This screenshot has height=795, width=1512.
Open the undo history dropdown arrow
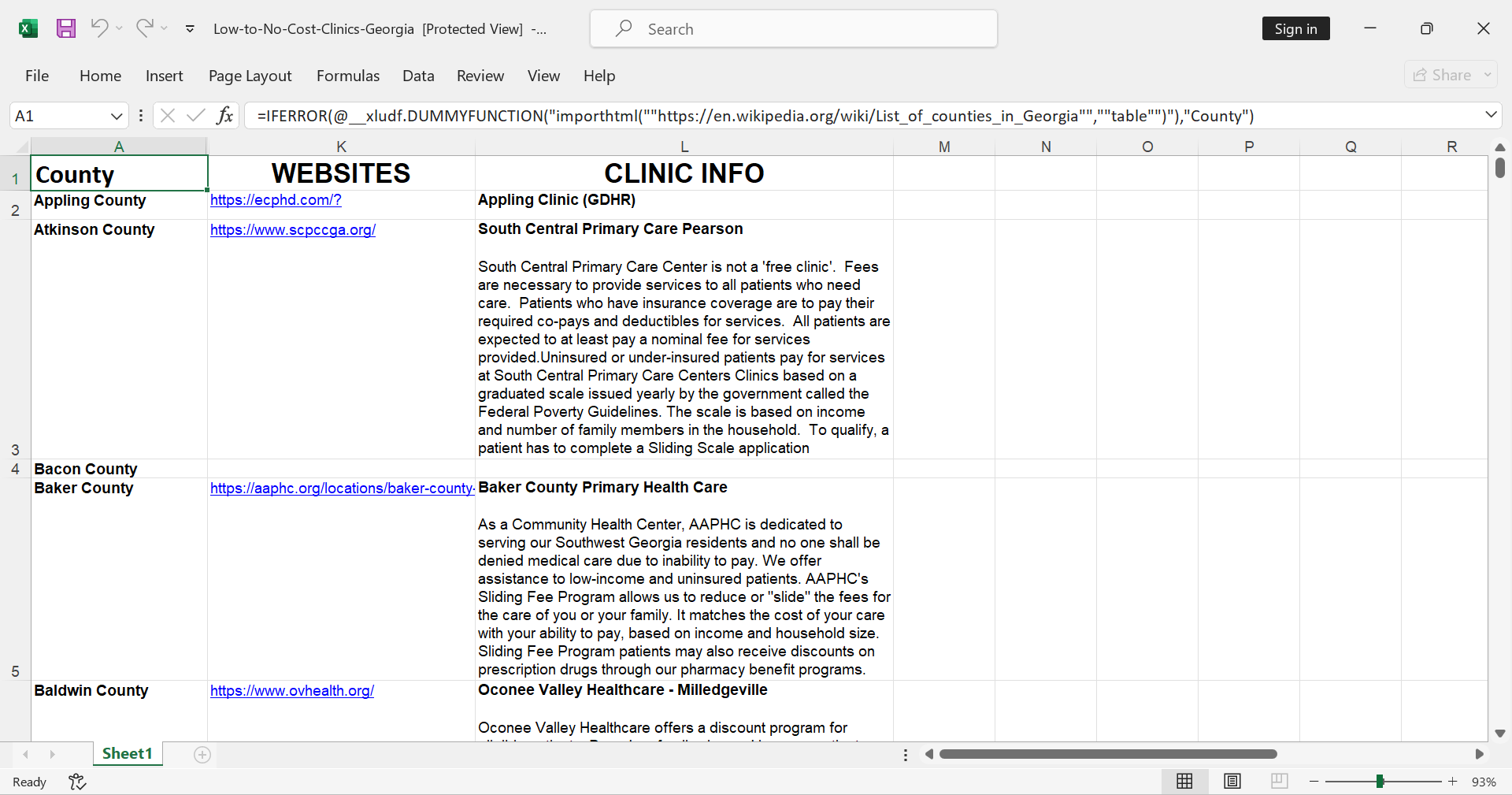(119, 28)
